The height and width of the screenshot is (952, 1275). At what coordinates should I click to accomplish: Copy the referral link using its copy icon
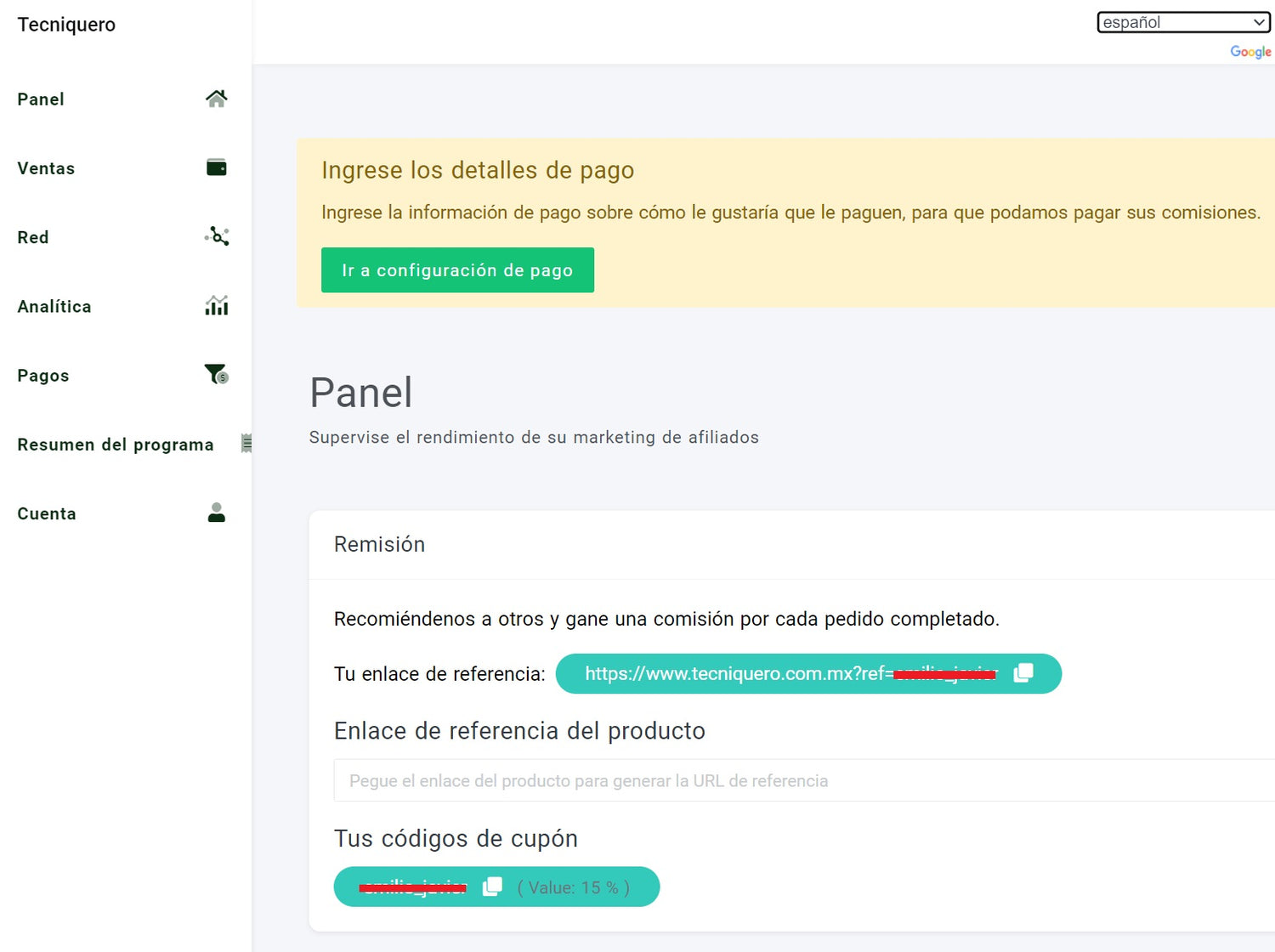tap(1023, 673)
